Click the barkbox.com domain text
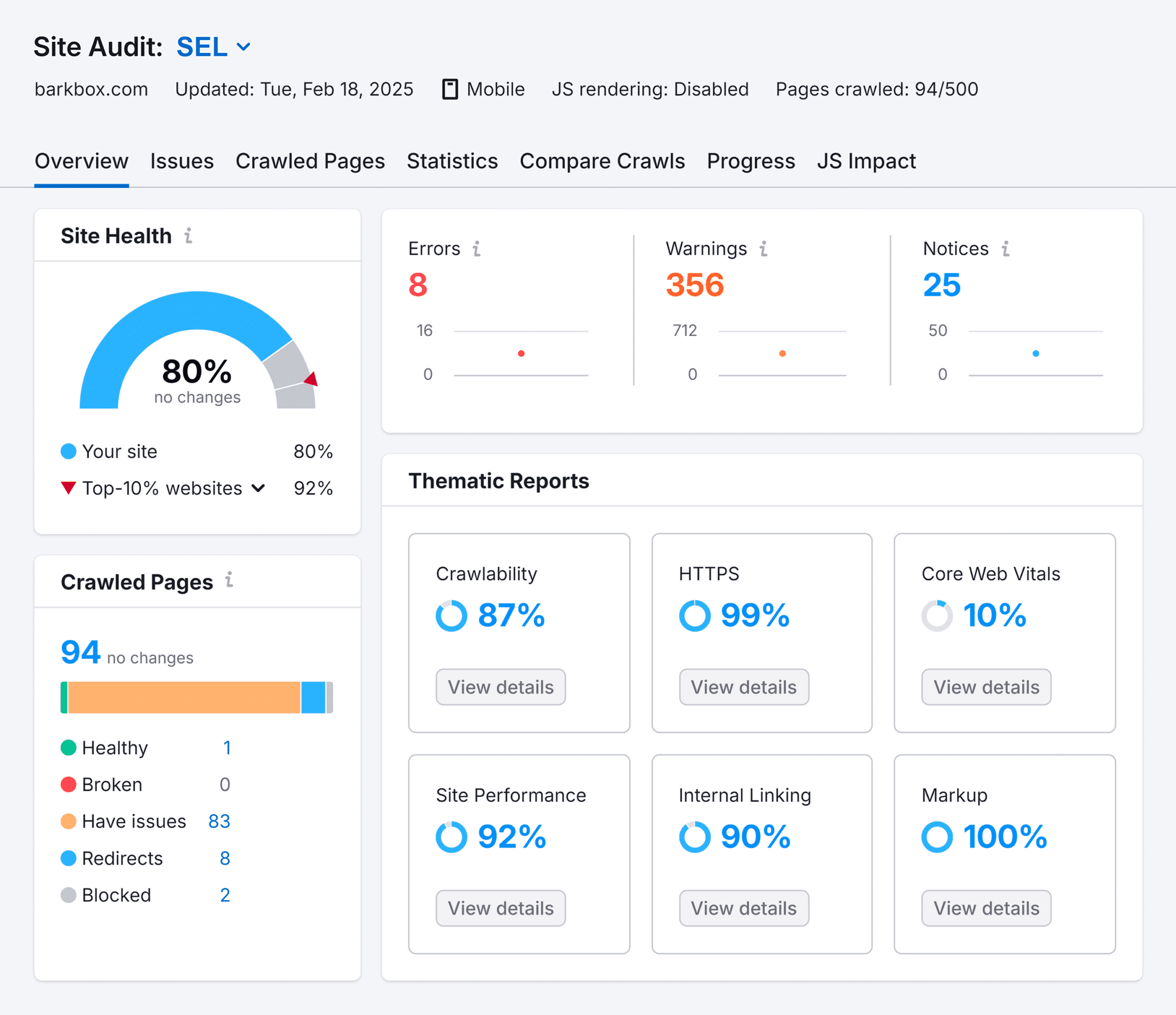Image resolution: width=1176 pixels, height=1015 pixels. 91,90
